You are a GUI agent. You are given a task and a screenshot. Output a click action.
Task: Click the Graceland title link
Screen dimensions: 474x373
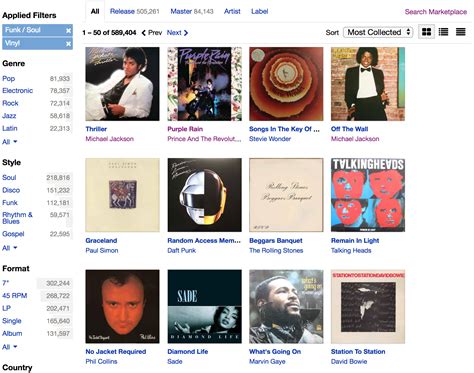click(x=101, y=241)
